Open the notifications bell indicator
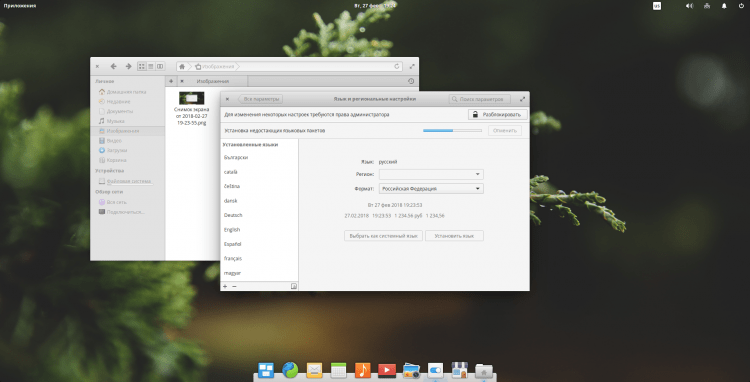This screenshot has width=750, height=382. [724, 6]
